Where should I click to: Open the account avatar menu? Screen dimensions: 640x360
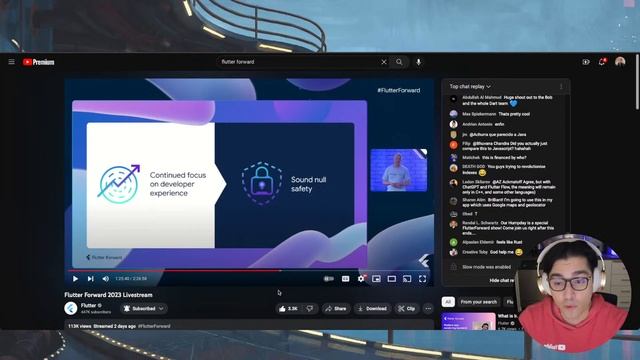point(620,62)
